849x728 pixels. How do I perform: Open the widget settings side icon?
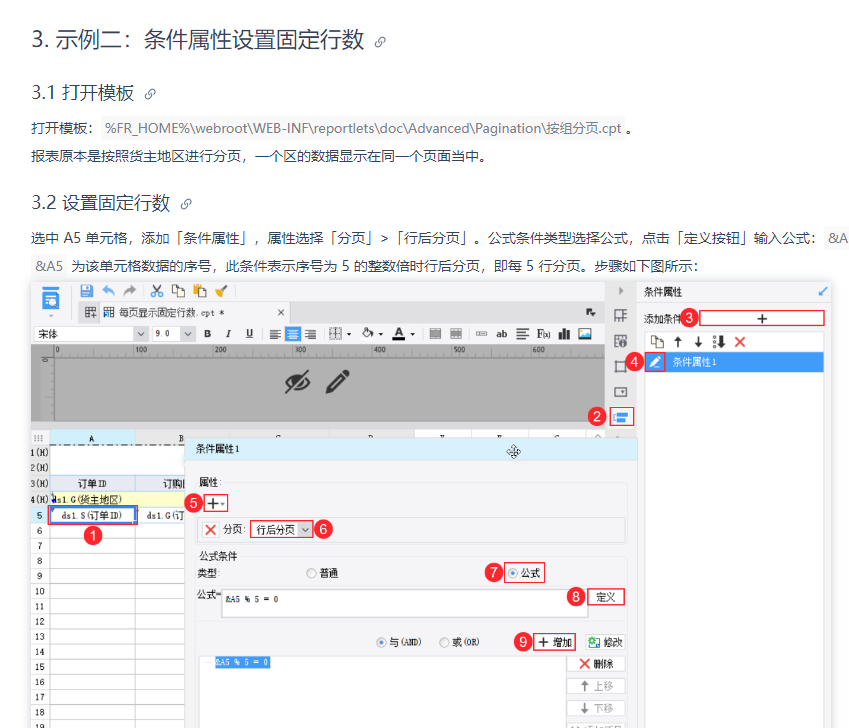[x=621, y=392]
